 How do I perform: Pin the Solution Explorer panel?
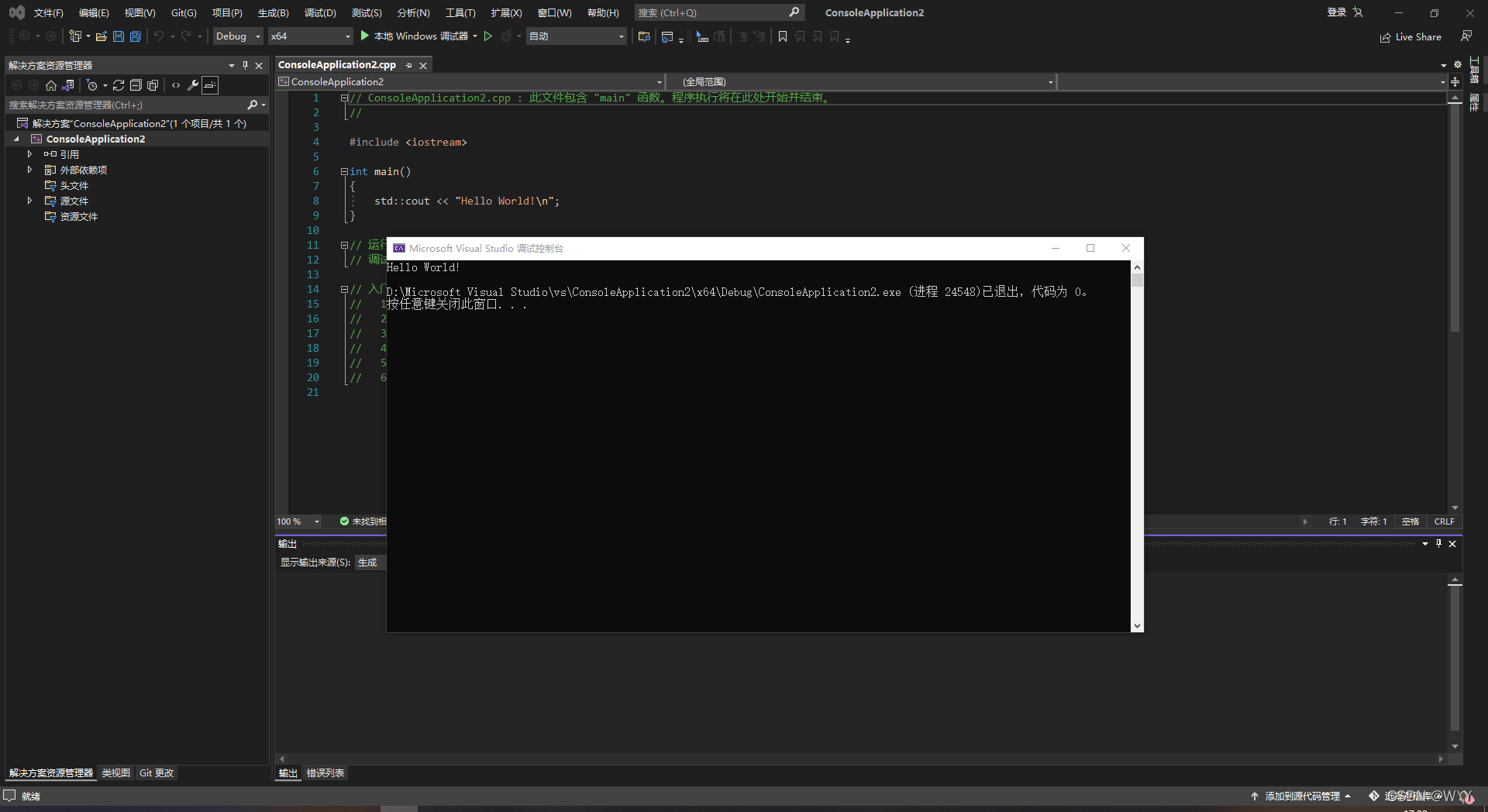coord(246,65)
